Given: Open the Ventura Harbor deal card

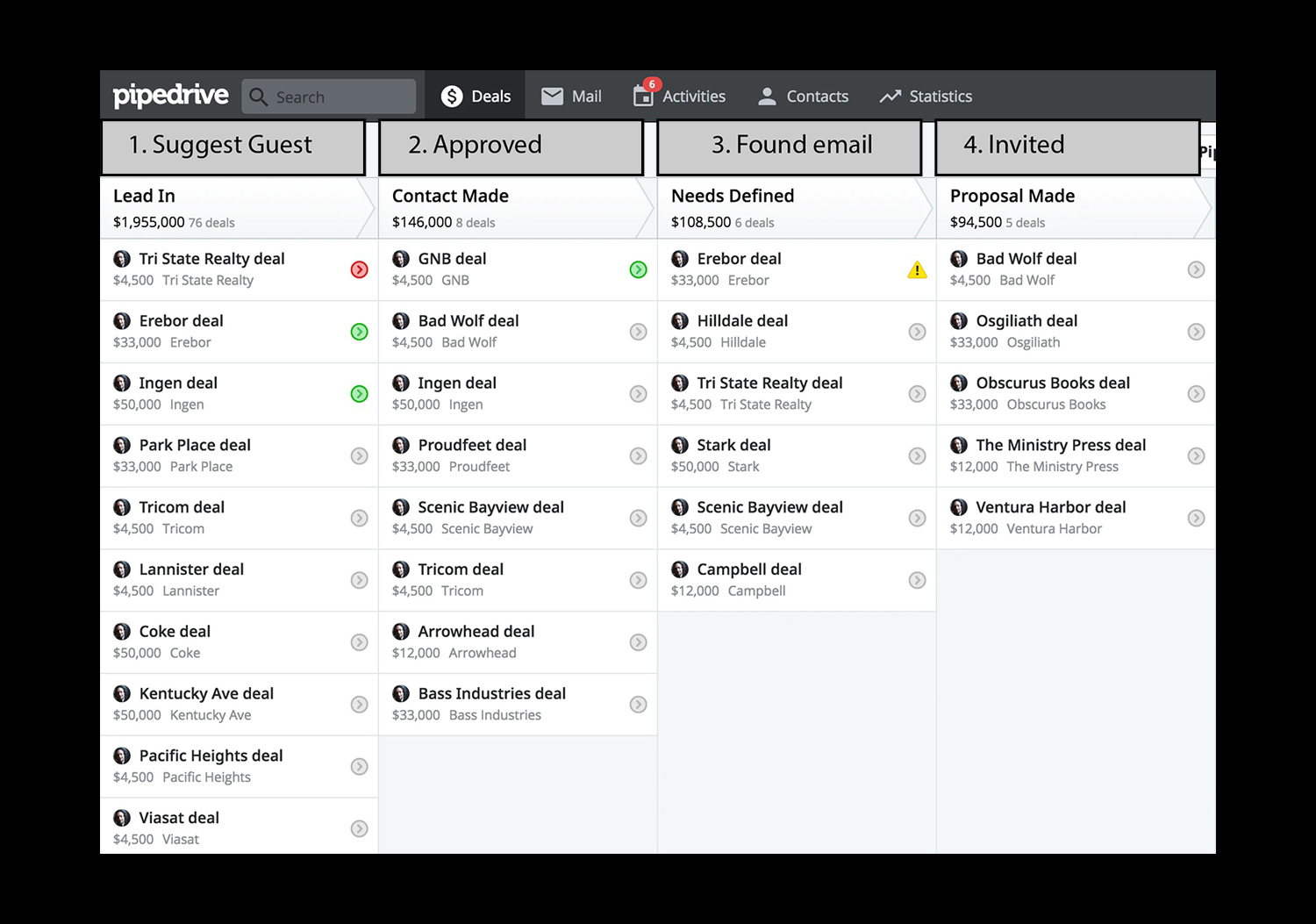Looking at the screenshot, I should 1076,519.
